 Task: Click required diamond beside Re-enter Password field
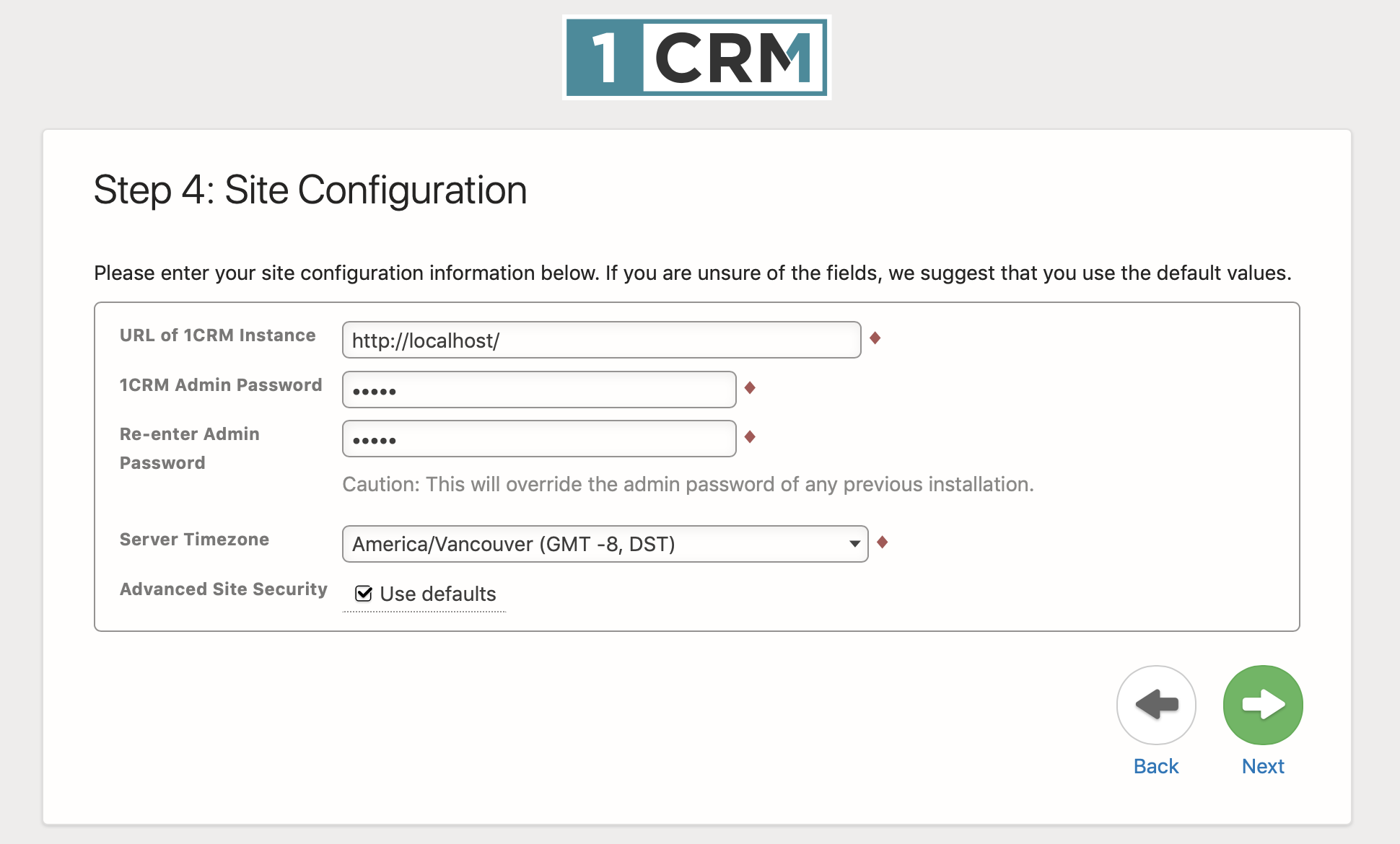pyautogui.click(x=750, y=436)
